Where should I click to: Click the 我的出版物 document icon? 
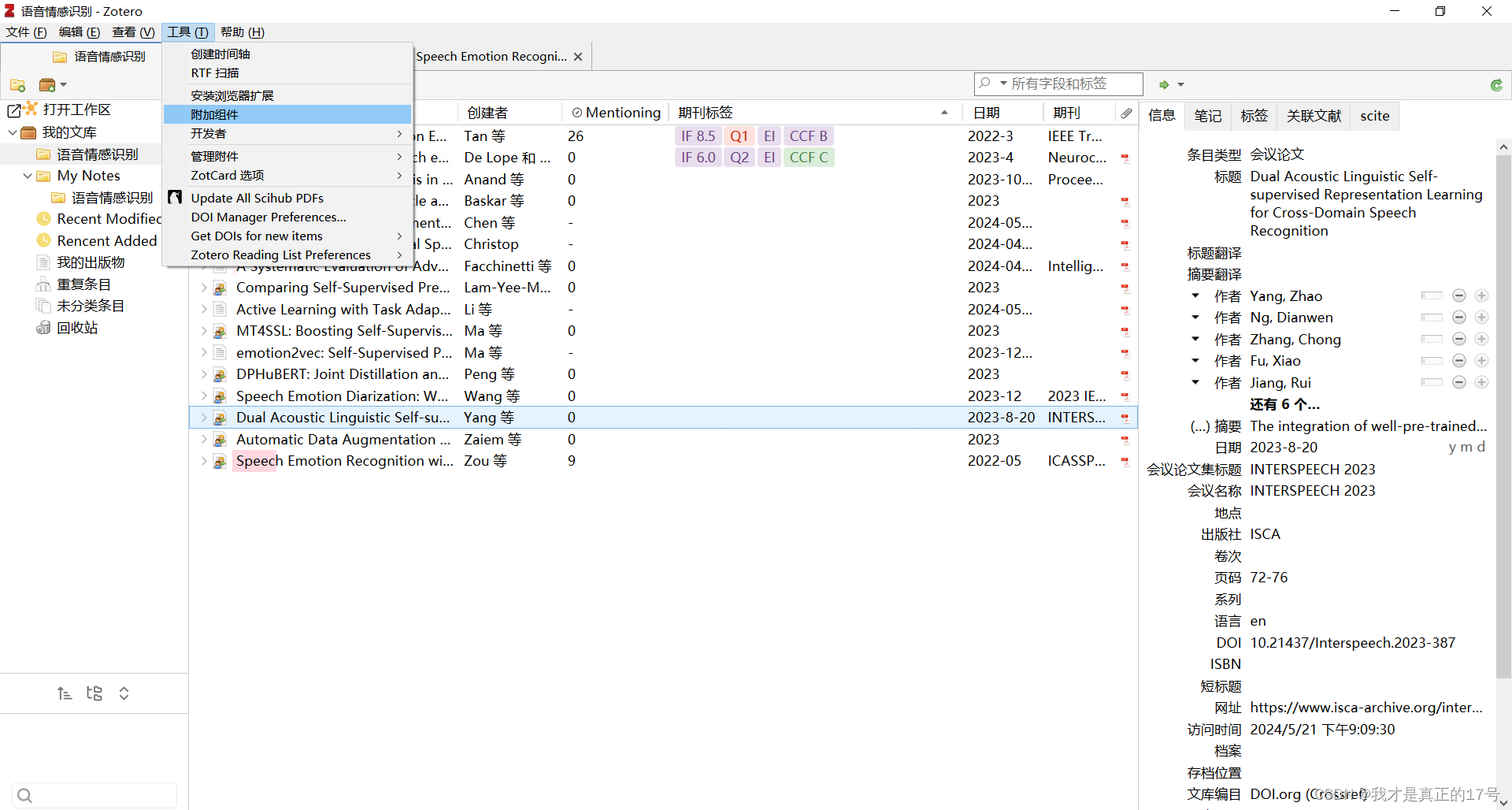[x=43, y=262]
